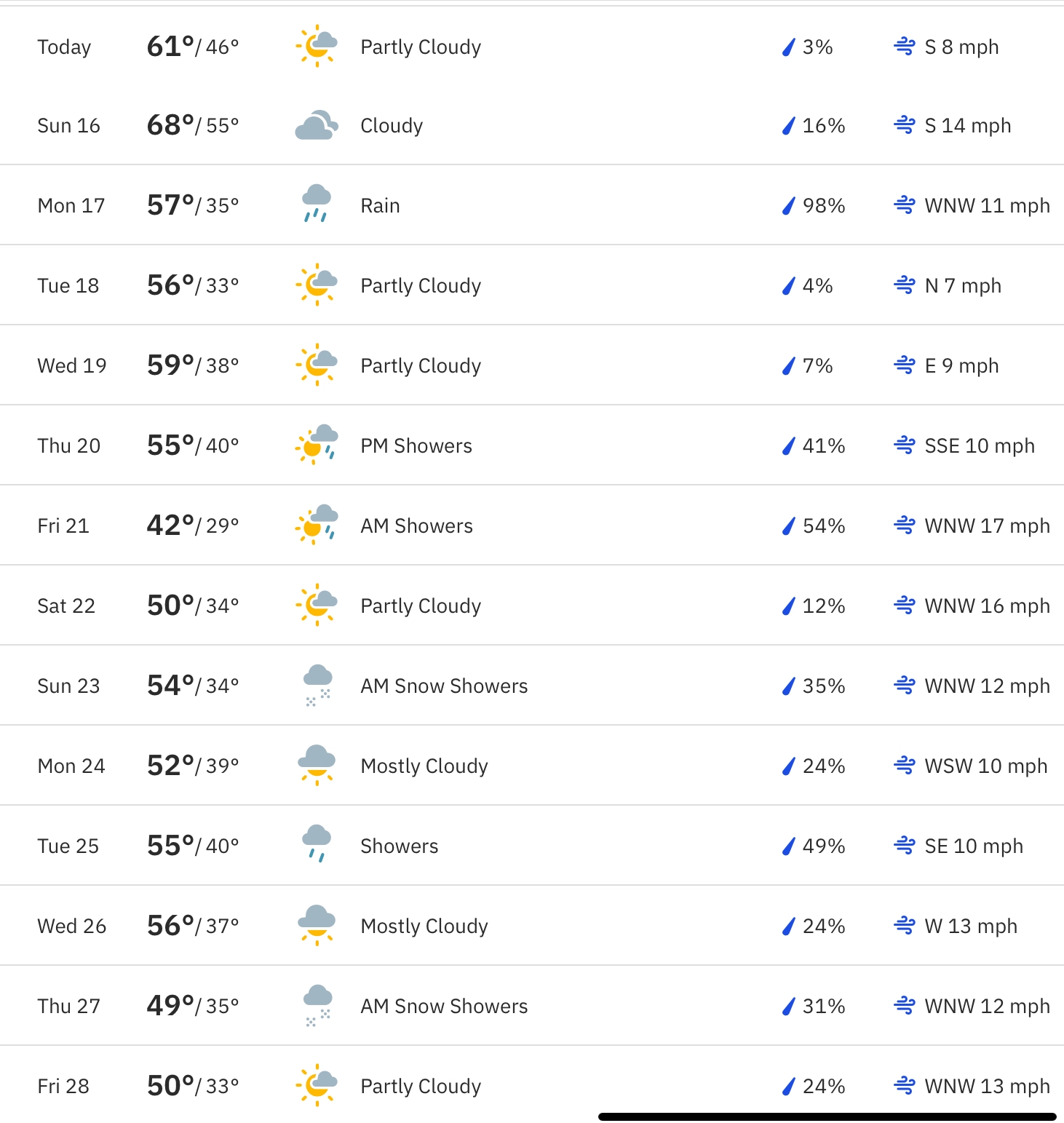Click Mostly Cloudy icon for Mon 24
1064x1123 pixels.
pos(317,765)
